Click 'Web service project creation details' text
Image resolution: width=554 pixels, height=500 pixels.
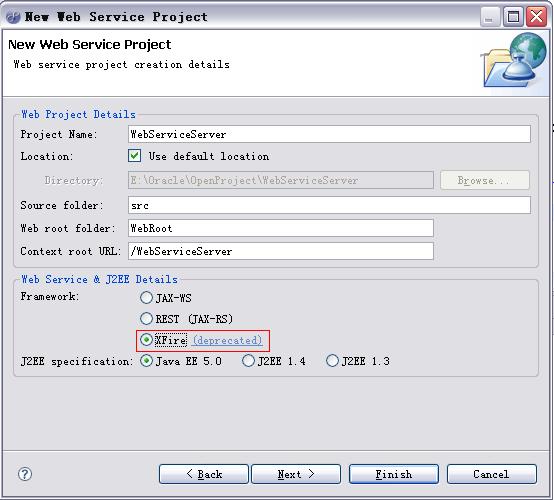pyautogui.click(x=122, y=64)
